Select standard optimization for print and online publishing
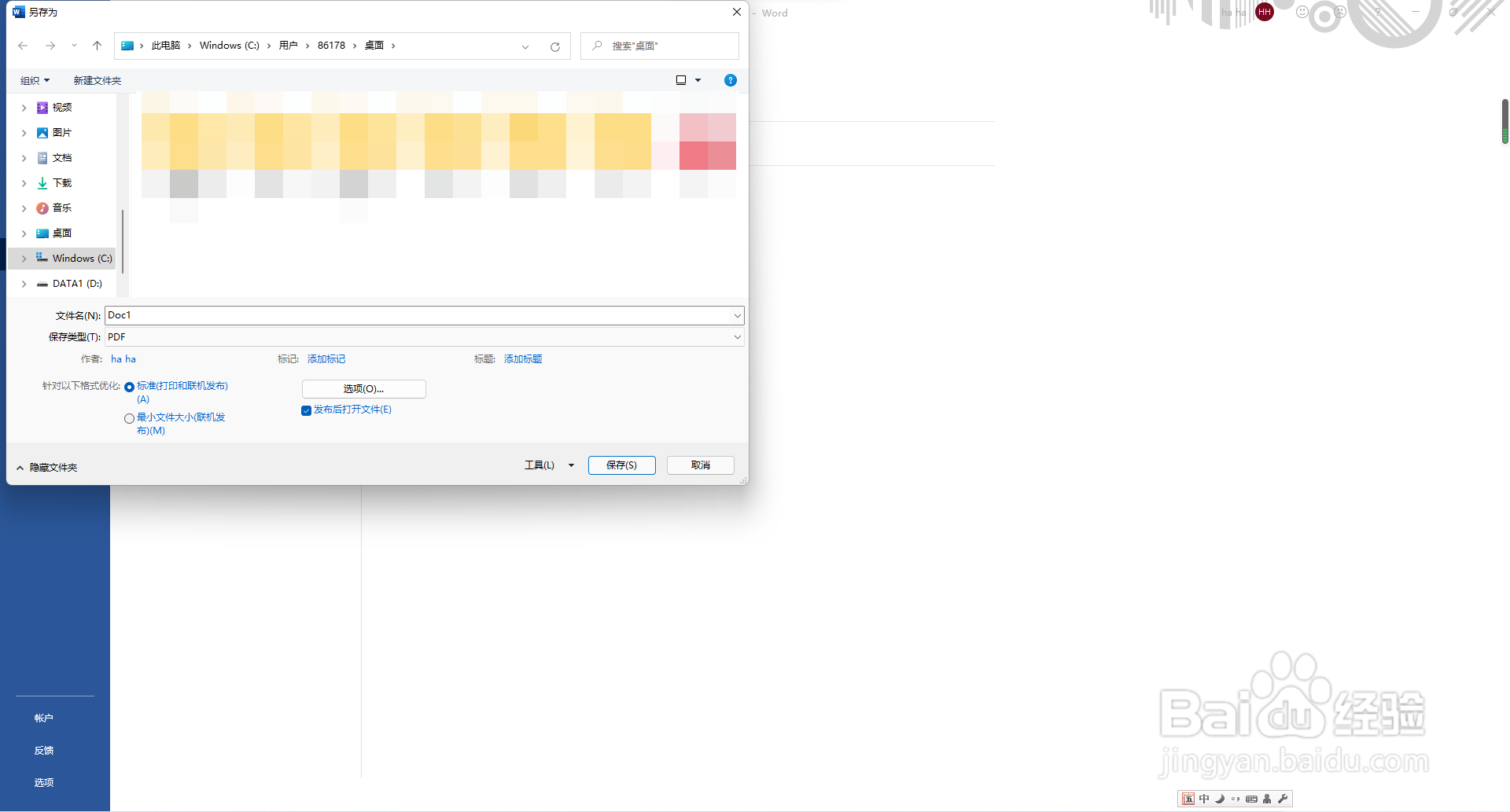Screen dimensions: 1510x812 click(130, 387)
